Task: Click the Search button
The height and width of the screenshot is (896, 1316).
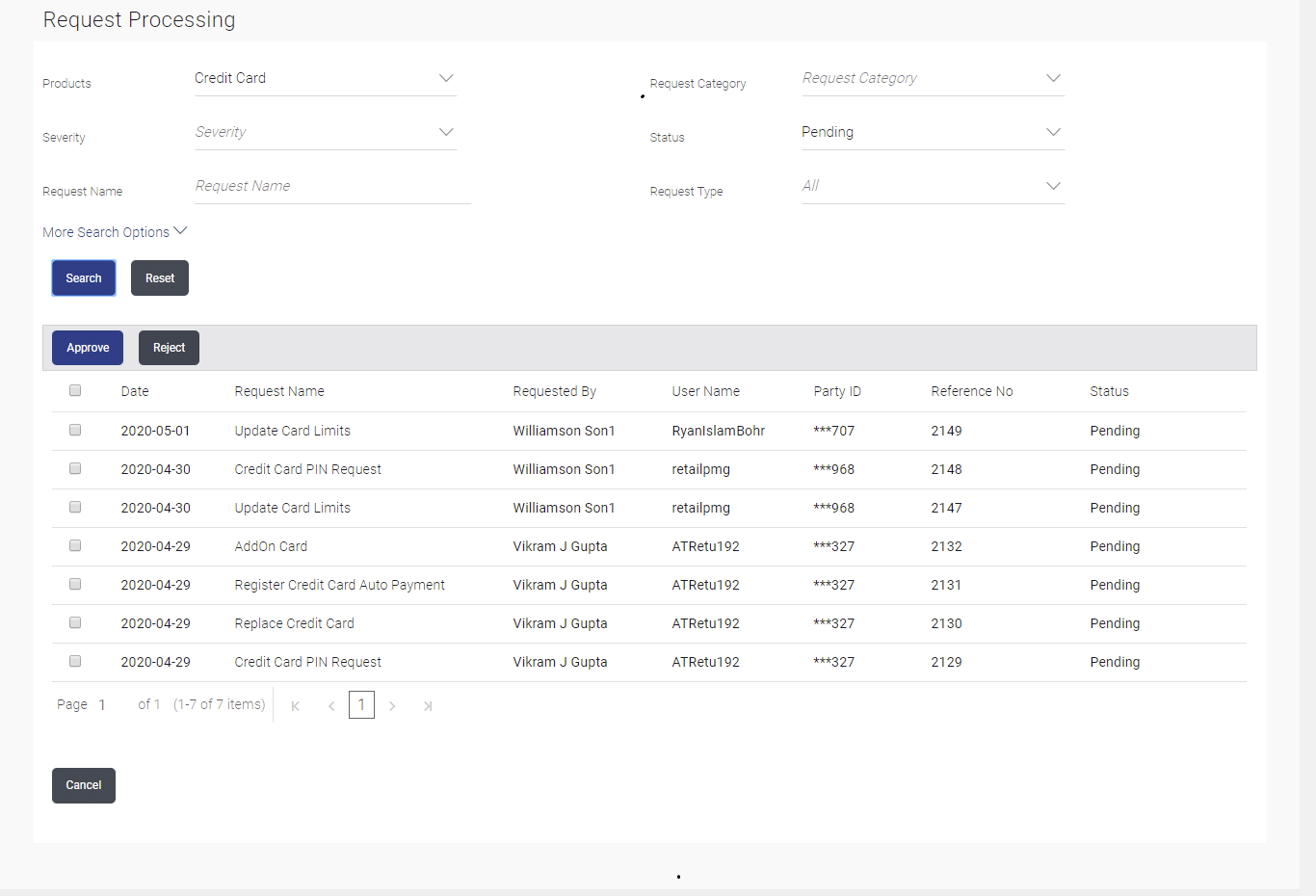Action: click(x=83, y=277)
